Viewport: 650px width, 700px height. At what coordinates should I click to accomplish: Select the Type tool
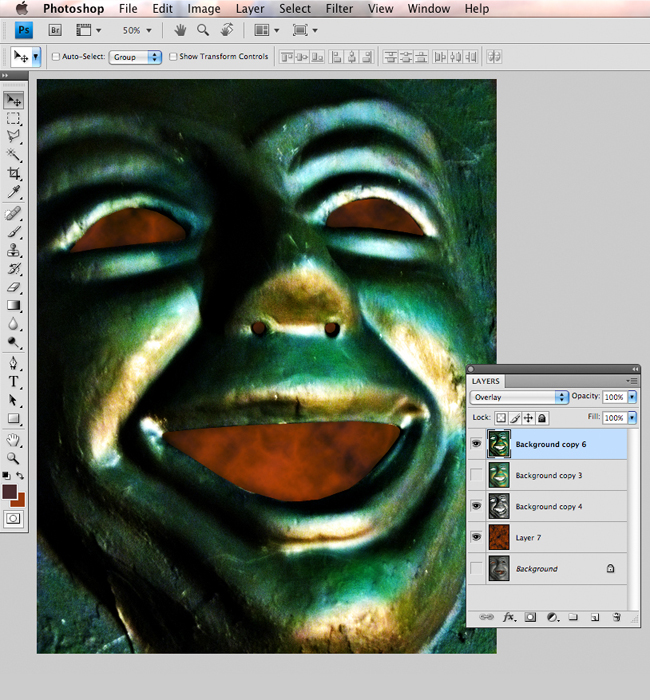pyautogui.click(x=13, y=382)
